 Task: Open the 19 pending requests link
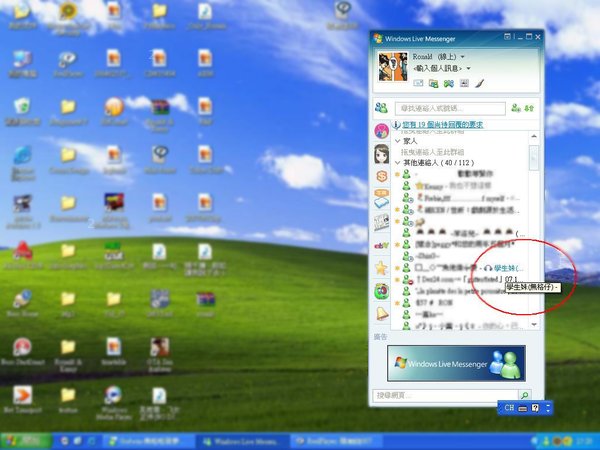443,125
